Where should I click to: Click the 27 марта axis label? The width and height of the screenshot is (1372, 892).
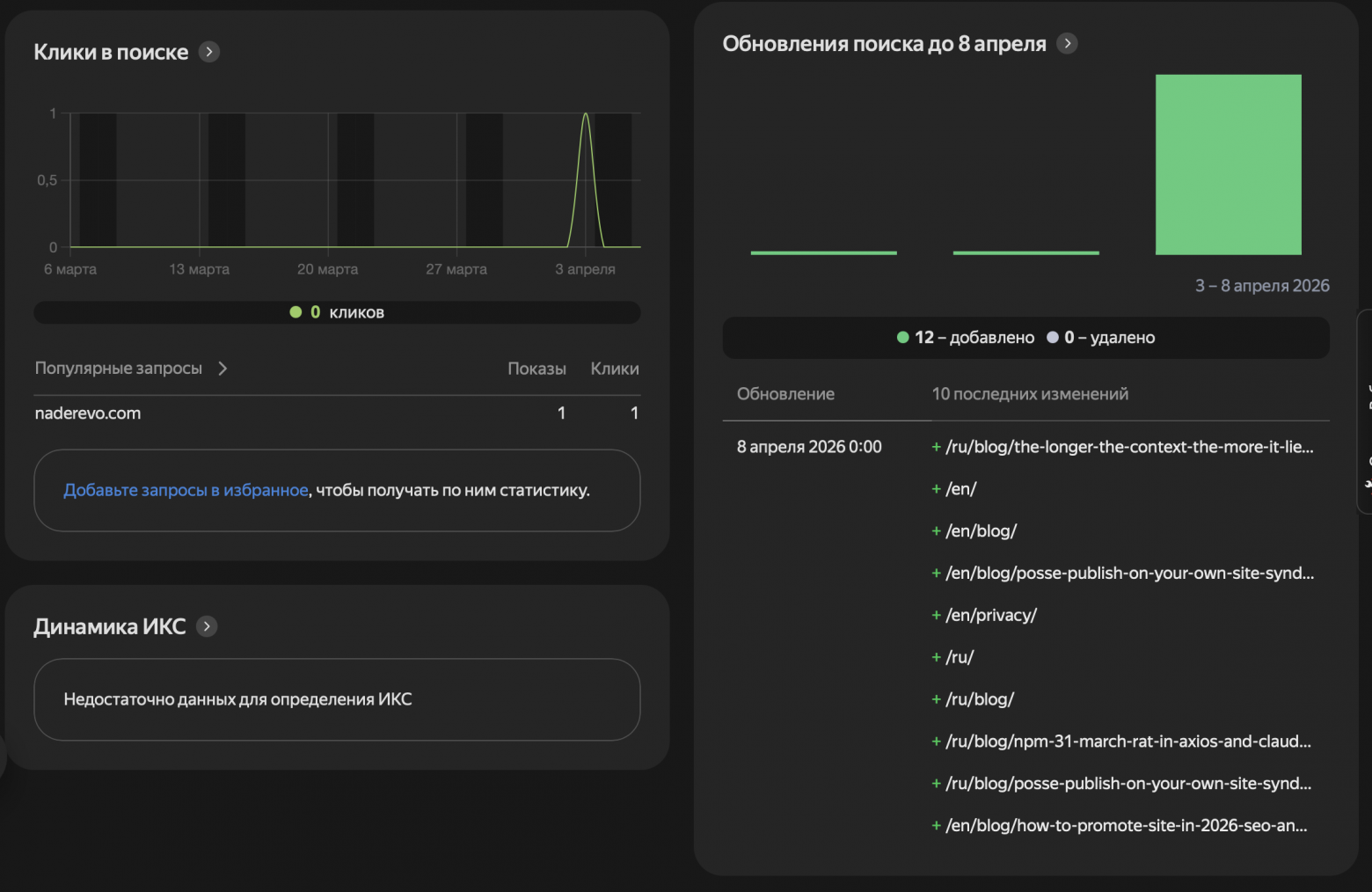pos(456,269)
